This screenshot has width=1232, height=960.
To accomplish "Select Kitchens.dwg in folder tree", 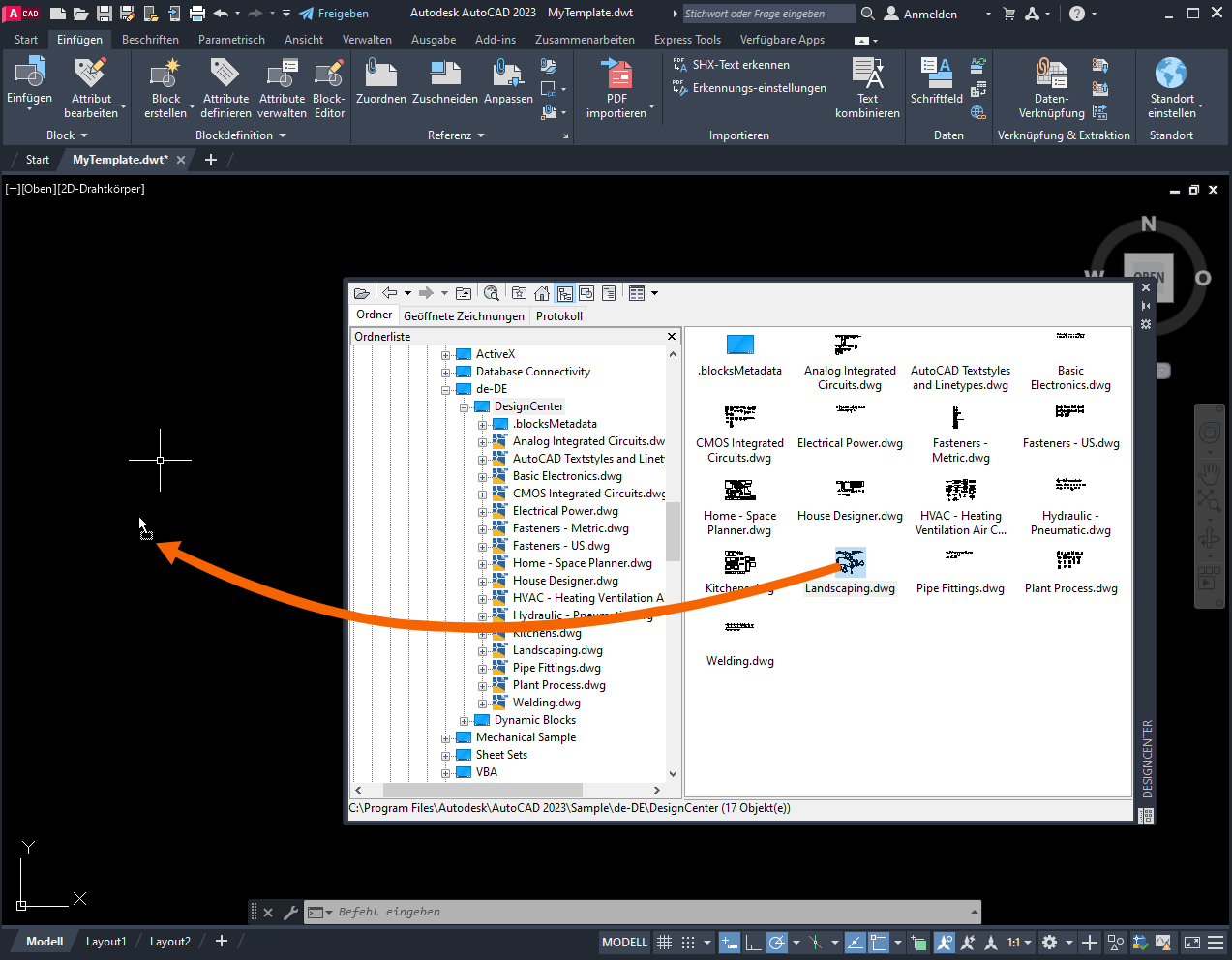I will click(x=547, y=634).
